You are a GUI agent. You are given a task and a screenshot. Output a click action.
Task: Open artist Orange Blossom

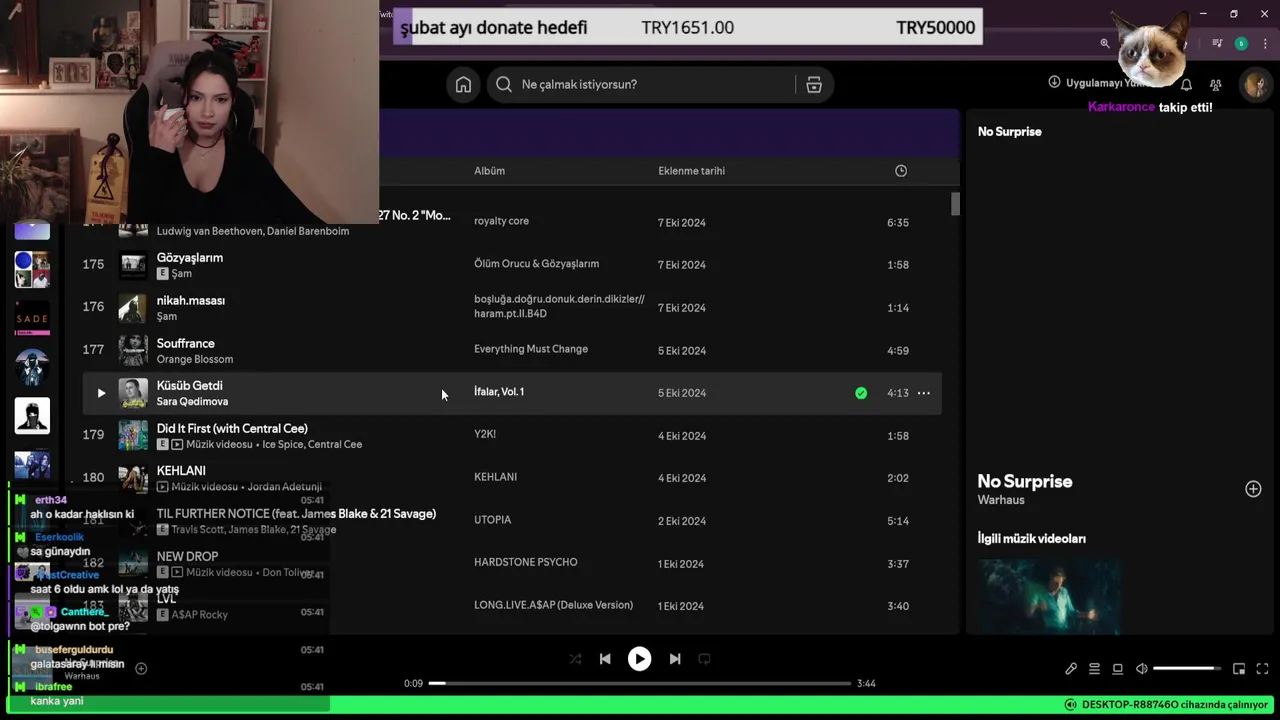tap(195, 359)
